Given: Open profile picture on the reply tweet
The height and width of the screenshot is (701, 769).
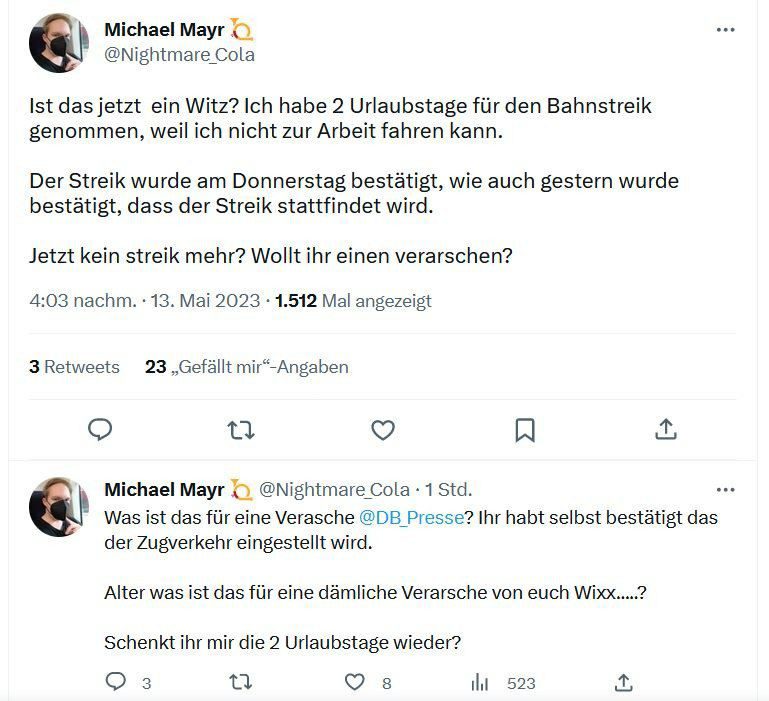Looking at the screenshot, I should [x=60, y=507].
